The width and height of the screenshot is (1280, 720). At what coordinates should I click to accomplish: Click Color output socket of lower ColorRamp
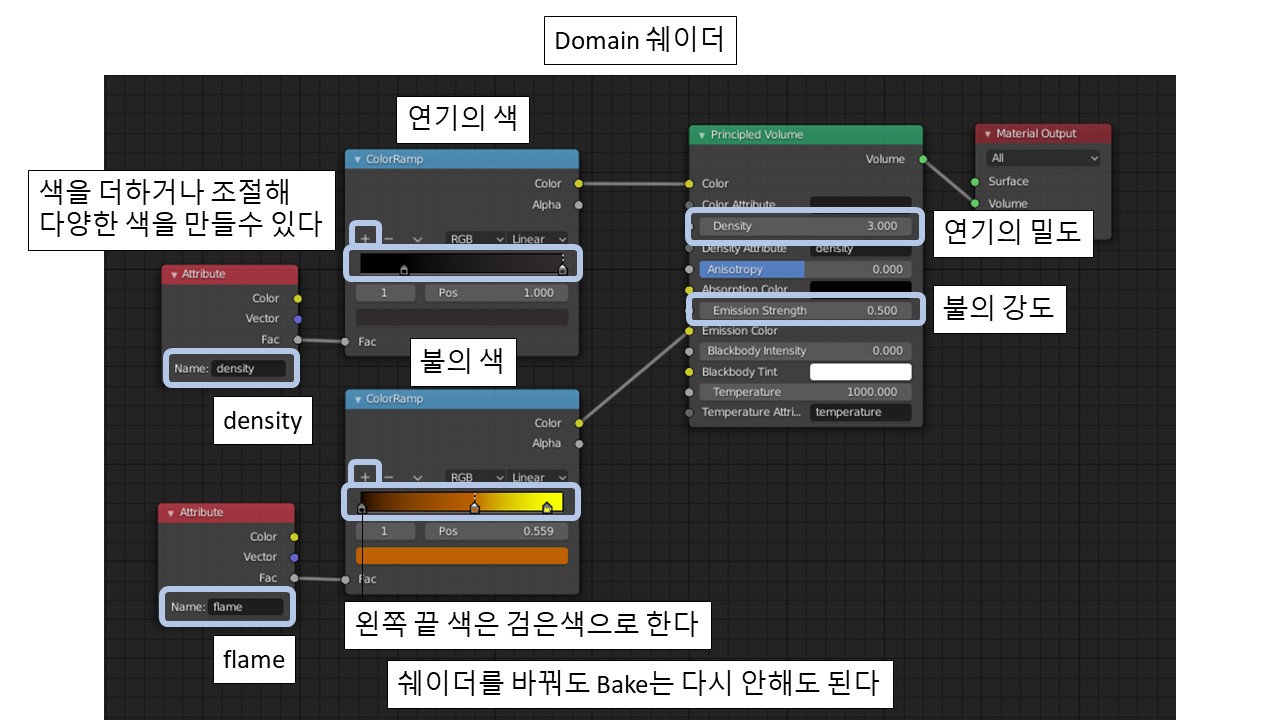point(578,423)
